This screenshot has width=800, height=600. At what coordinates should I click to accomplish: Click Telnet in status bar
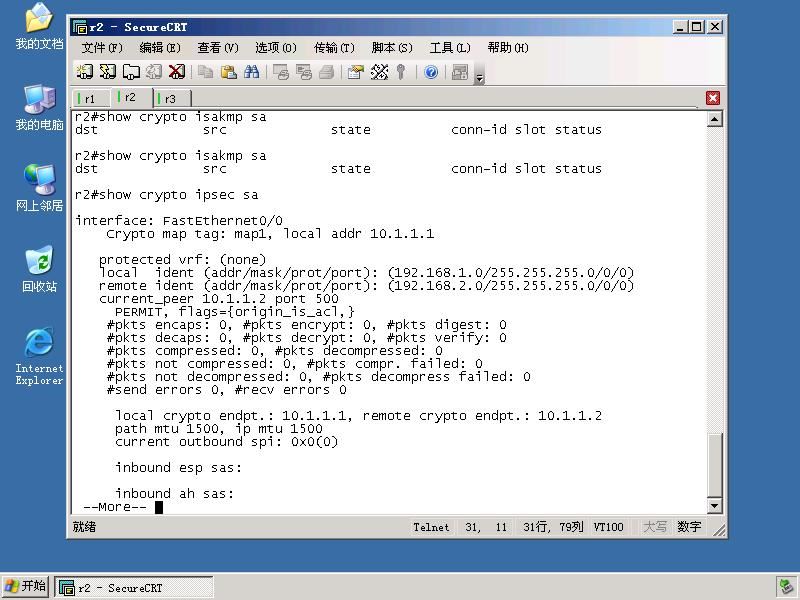point(432,527)
